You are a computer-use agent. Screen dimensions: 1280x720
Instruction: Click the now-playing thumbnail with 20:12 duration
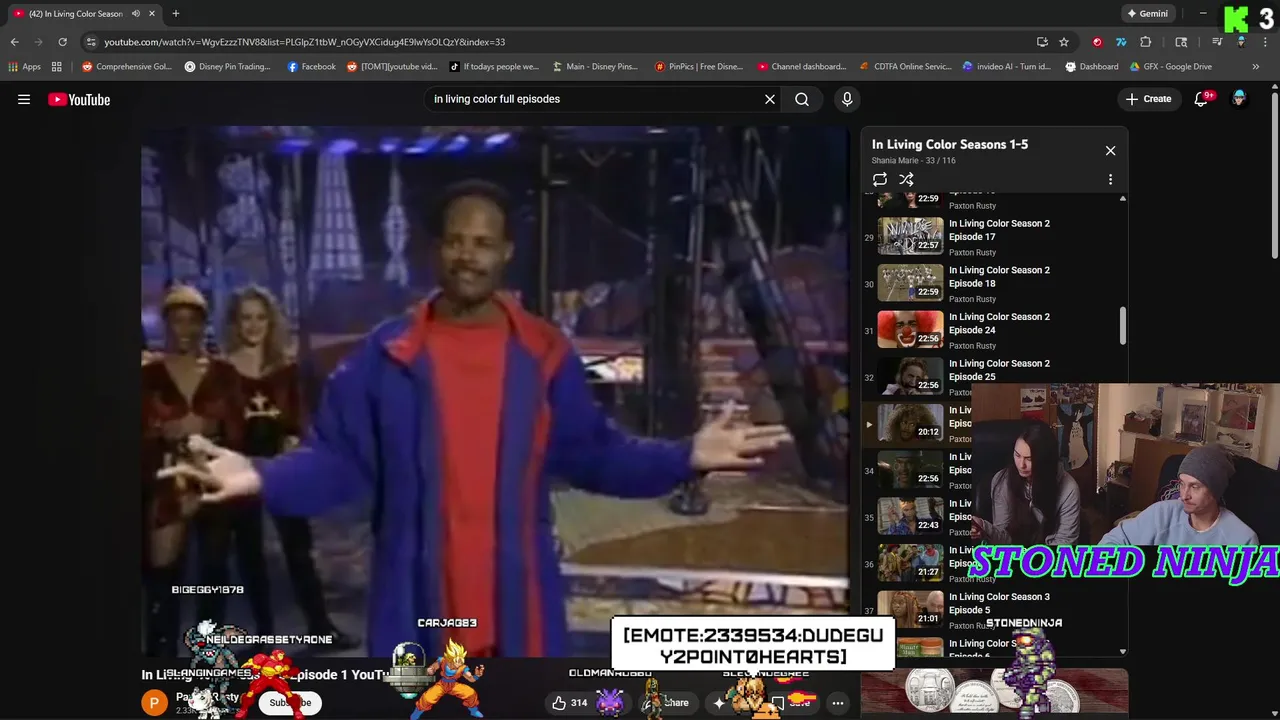point(910,423)
